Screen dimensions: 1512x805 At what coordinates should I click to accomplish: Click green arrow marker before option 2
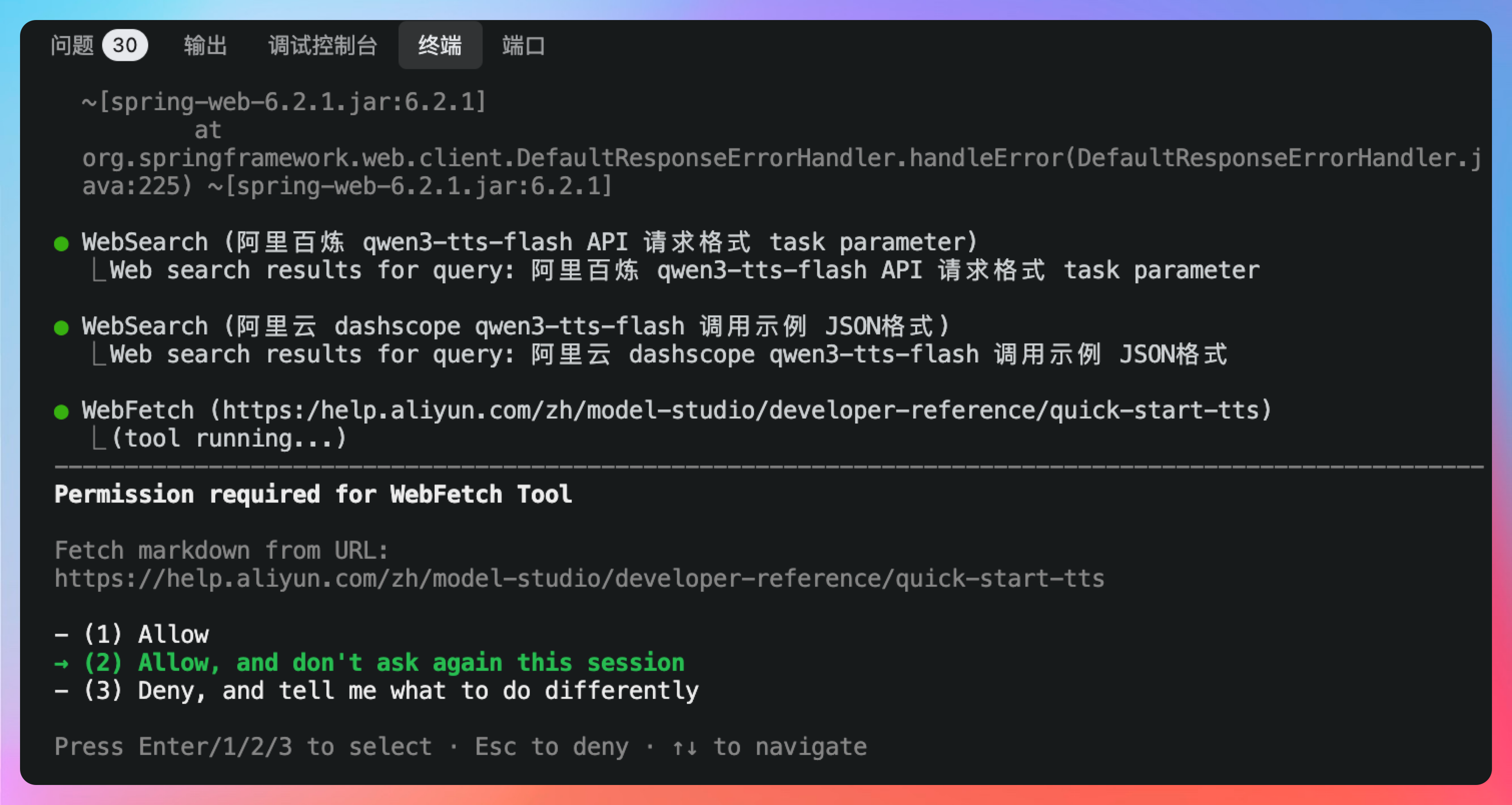pyautogui.click(x=61, y=663)
